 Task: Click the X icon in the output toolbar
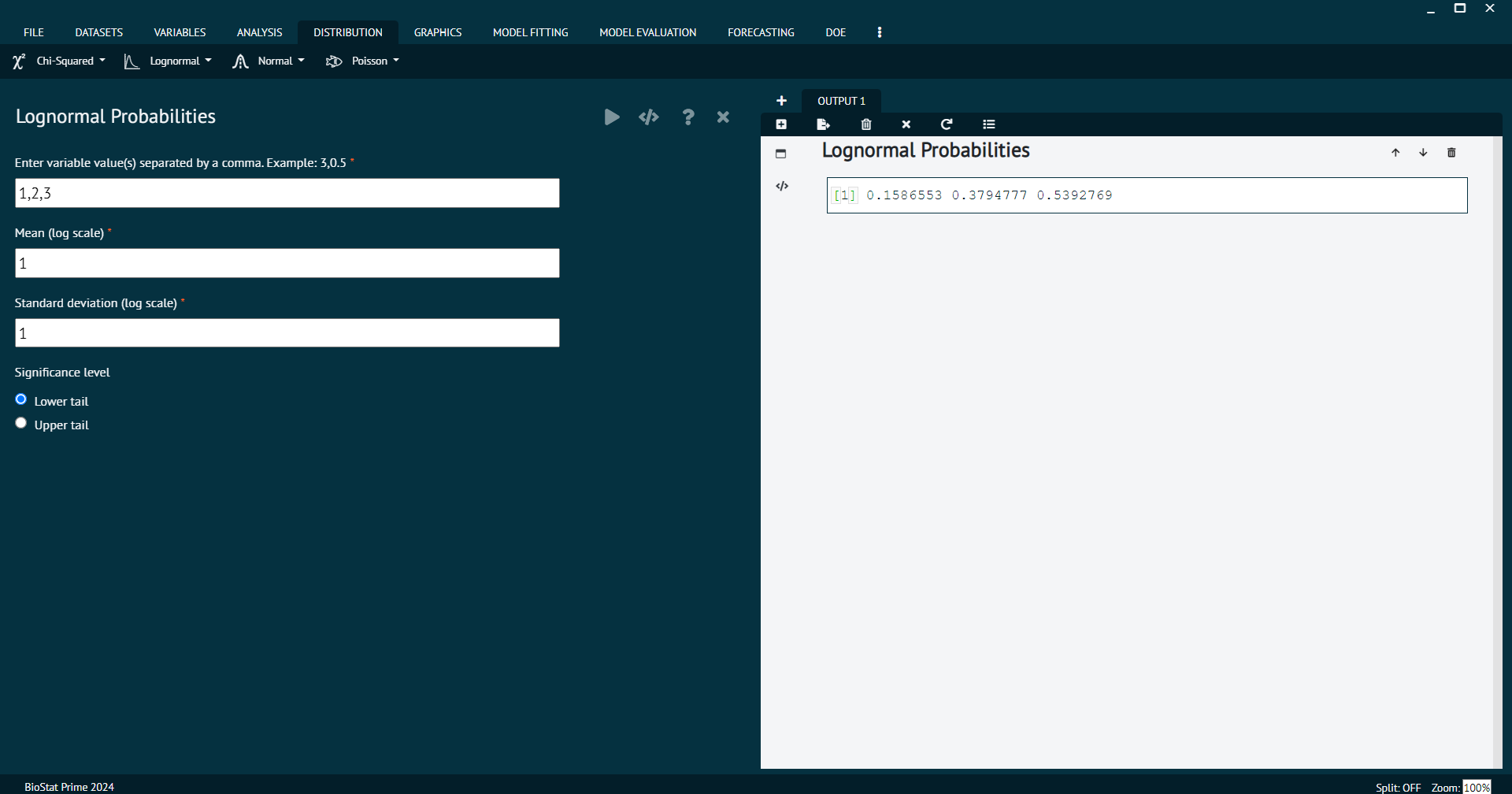coord(906,124)
